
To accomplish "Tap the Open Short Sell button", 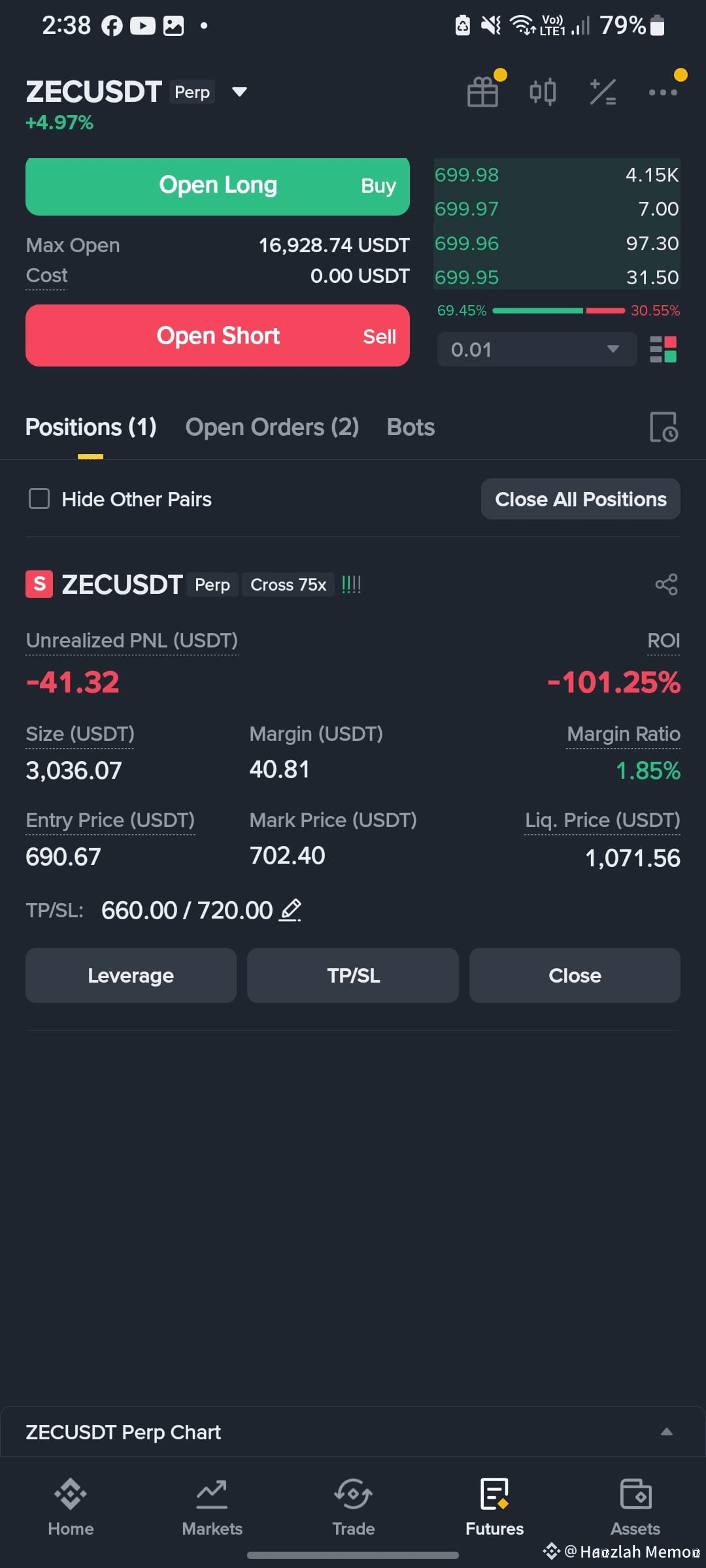I will pyautogui.click(x=218, y=336).
